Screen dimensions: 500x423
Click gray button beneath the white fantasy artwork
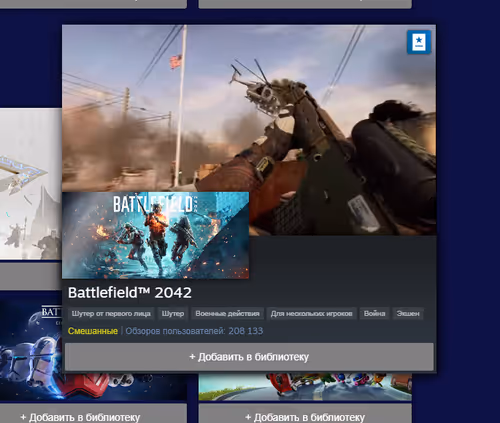click(31, 276)
